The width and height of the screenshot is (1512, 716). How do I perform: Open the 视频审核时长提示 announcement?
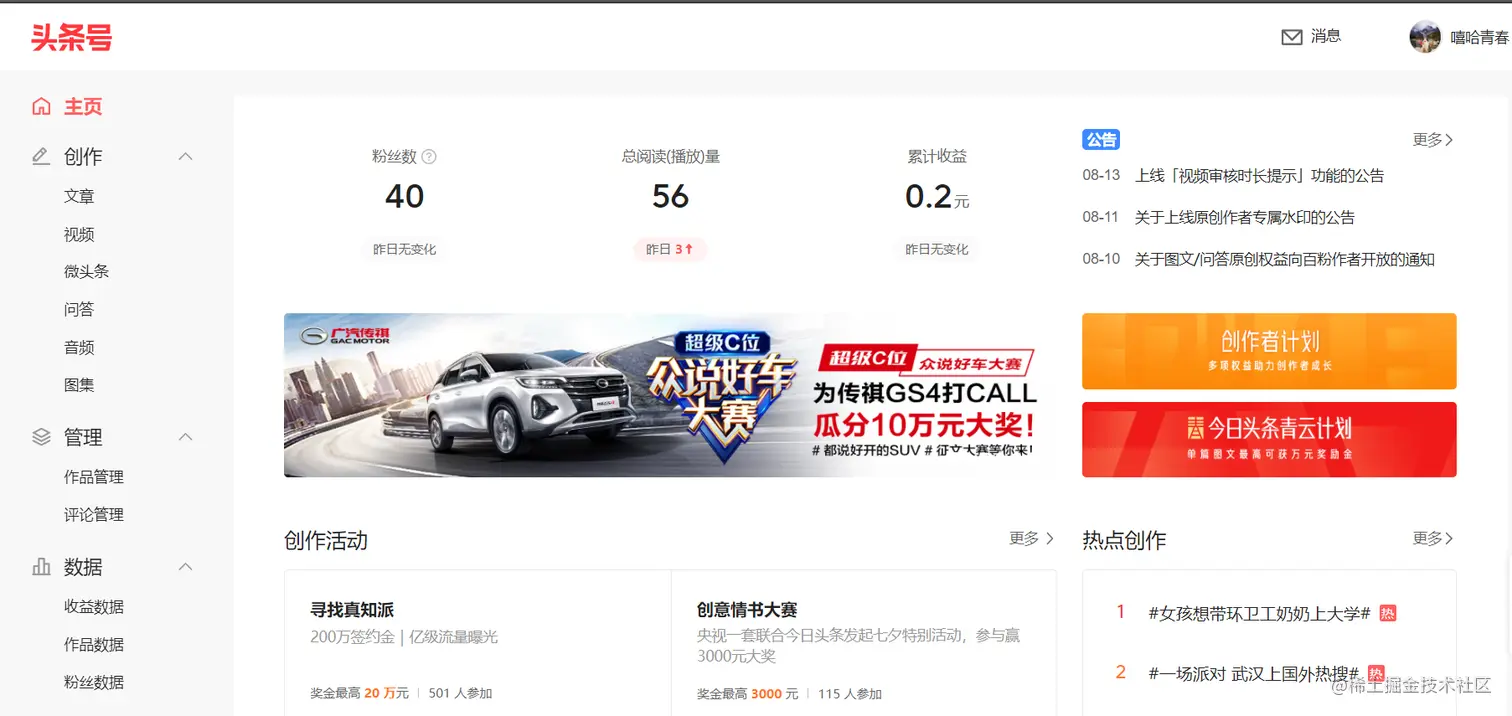[1259, 175]
